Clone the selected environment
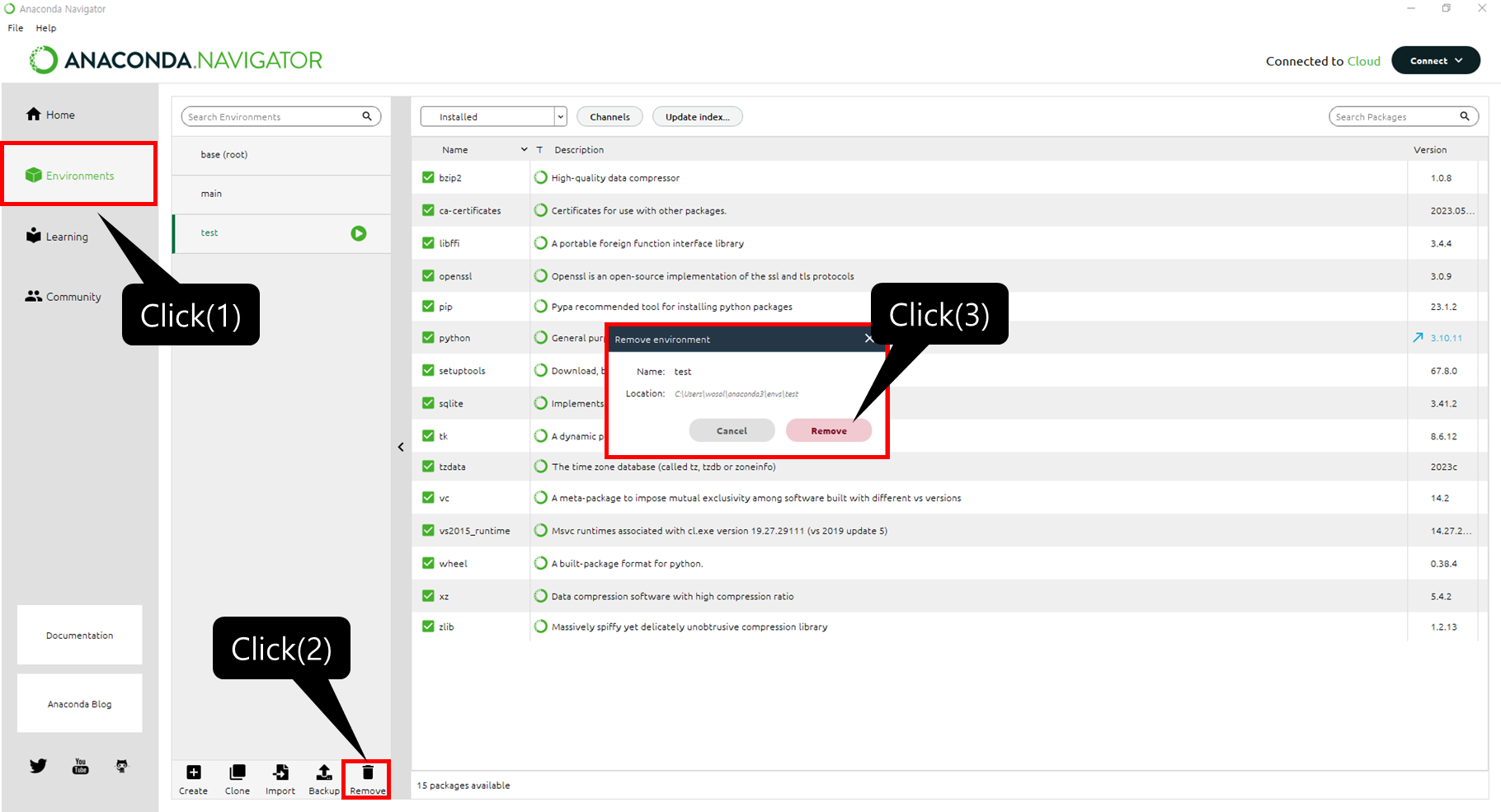Viewport: 1501px width, 812px height. coord(237,779)
